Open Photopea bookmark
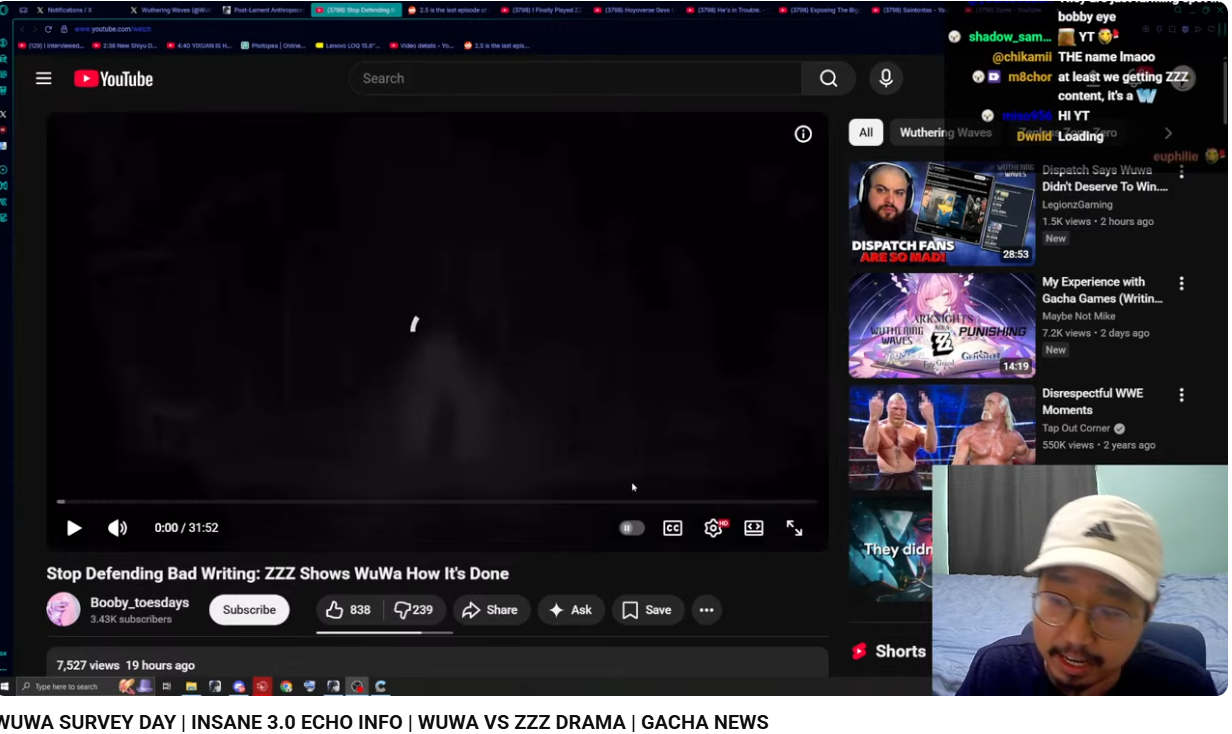Screen dimensions: 1232x734 (x=273, y=45)
